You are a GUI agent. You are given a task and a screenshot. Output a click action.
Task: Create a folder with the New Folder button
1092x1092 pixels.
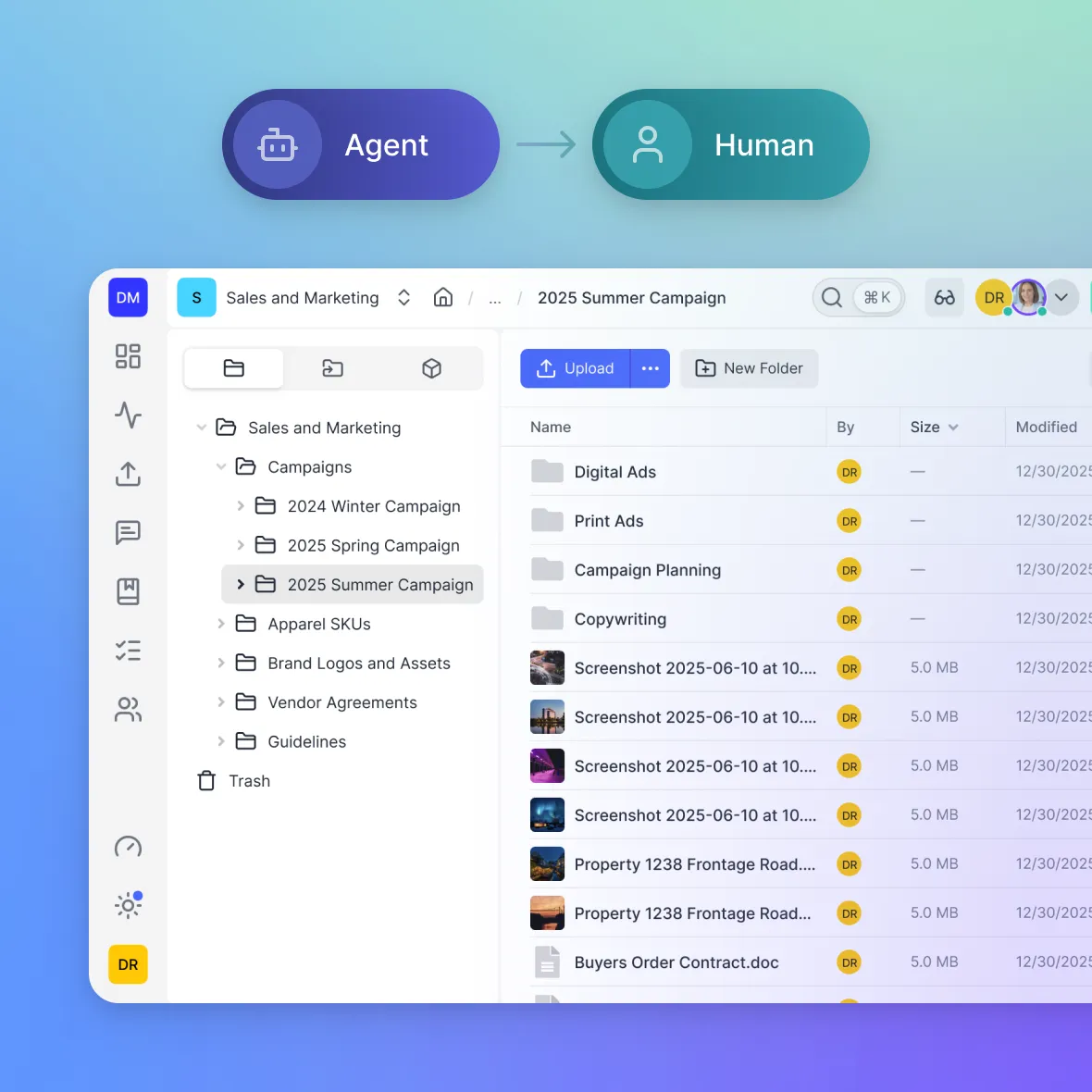point(749,367)
